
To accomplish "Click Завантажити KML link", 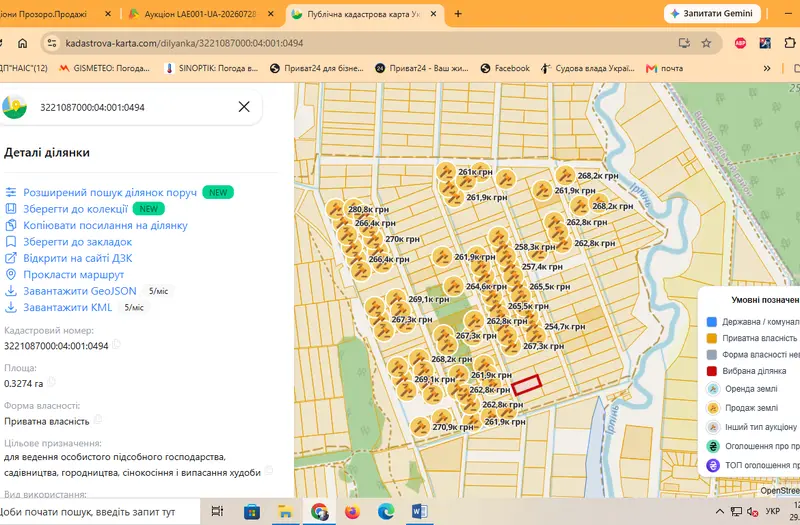I will coord(67,307).
